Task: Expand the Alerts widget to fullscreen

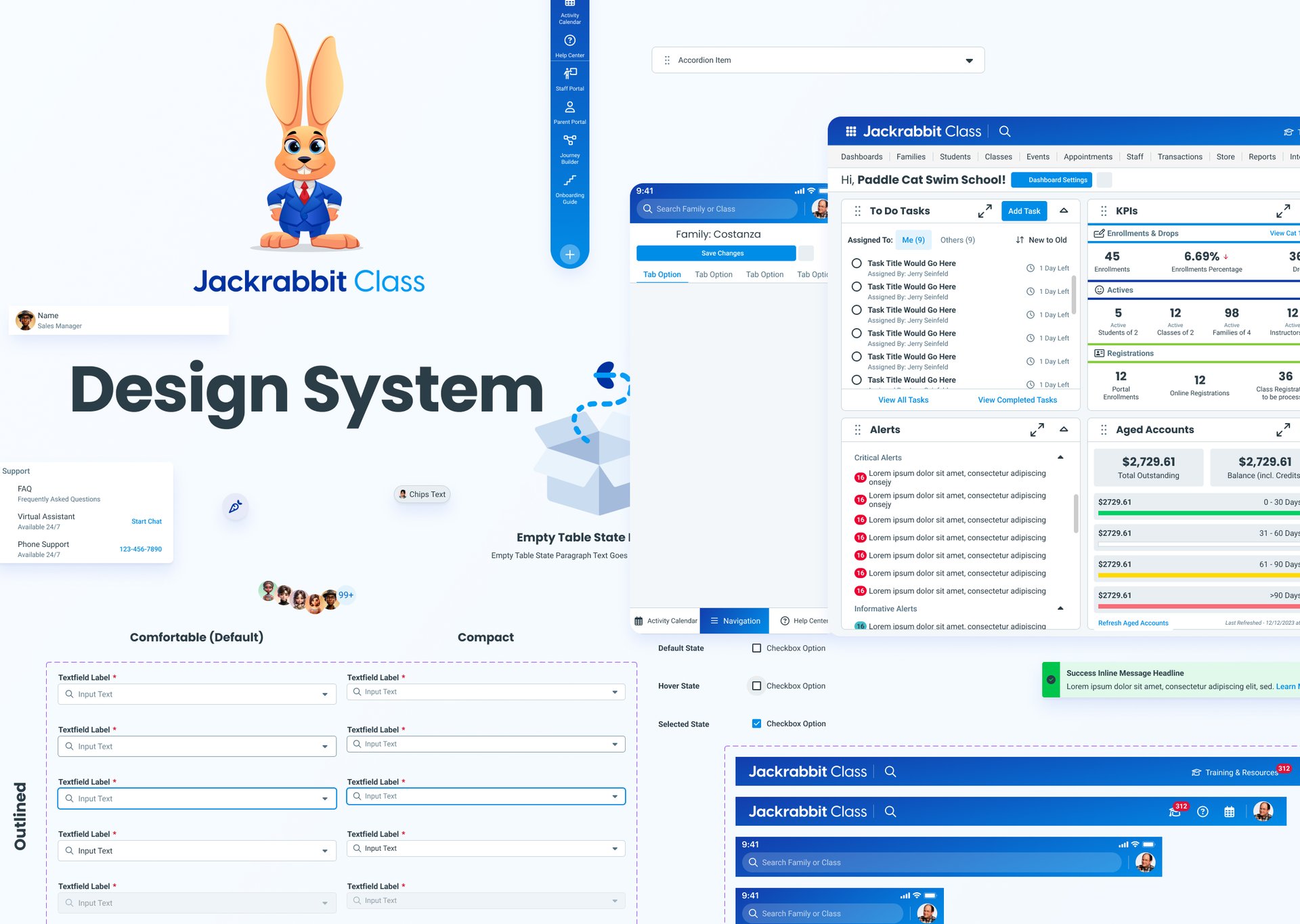Action: pos(1037,430)
